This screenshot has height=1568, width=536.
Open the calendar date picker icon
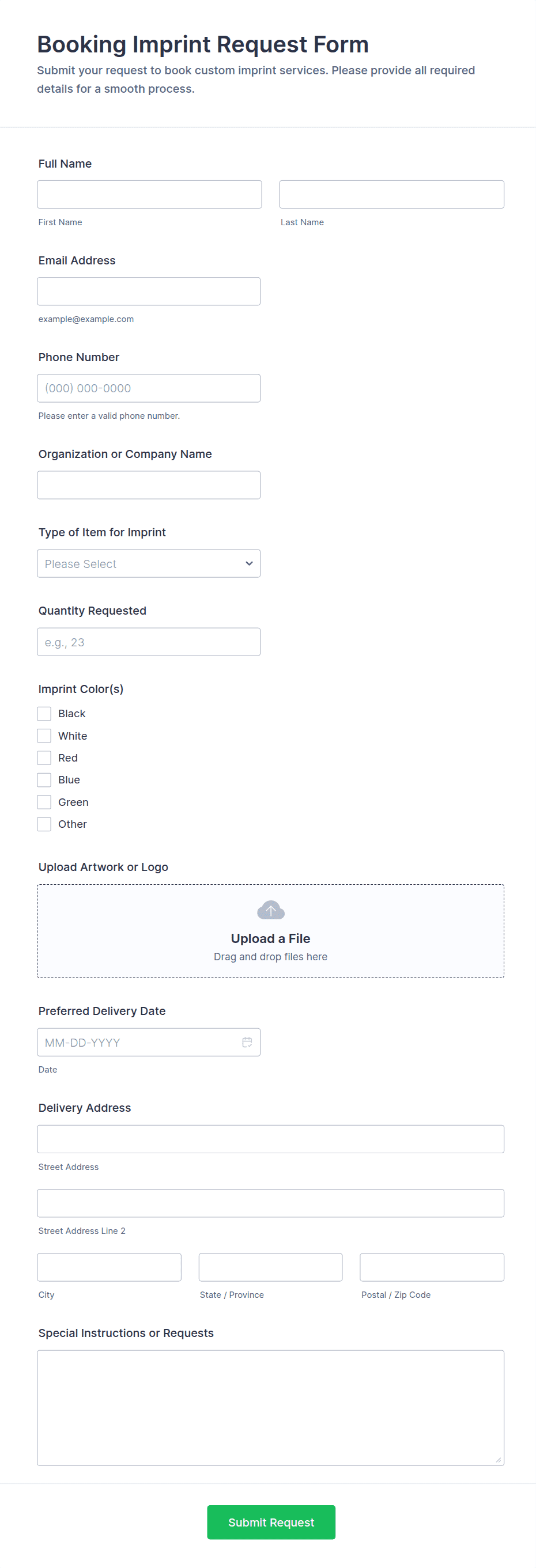pyautogui.click(x=247, y=1042)
